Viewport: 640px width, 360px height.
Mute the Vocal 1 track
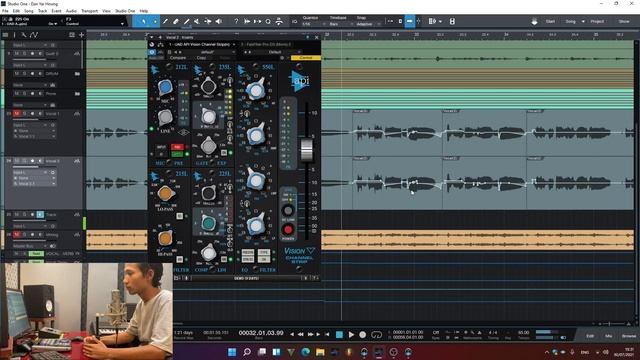click(x=17, y=113)
